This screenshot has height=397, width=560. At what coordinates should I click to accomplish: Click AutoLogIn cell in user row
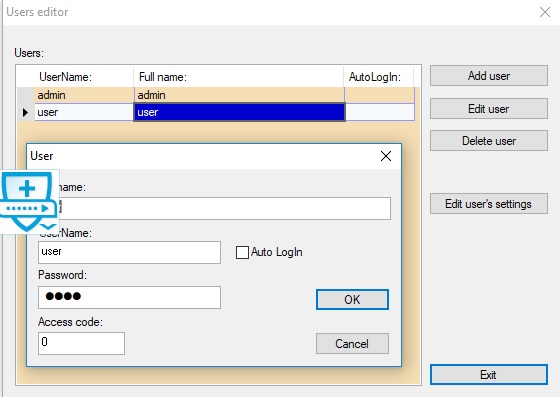click(380, 112)
